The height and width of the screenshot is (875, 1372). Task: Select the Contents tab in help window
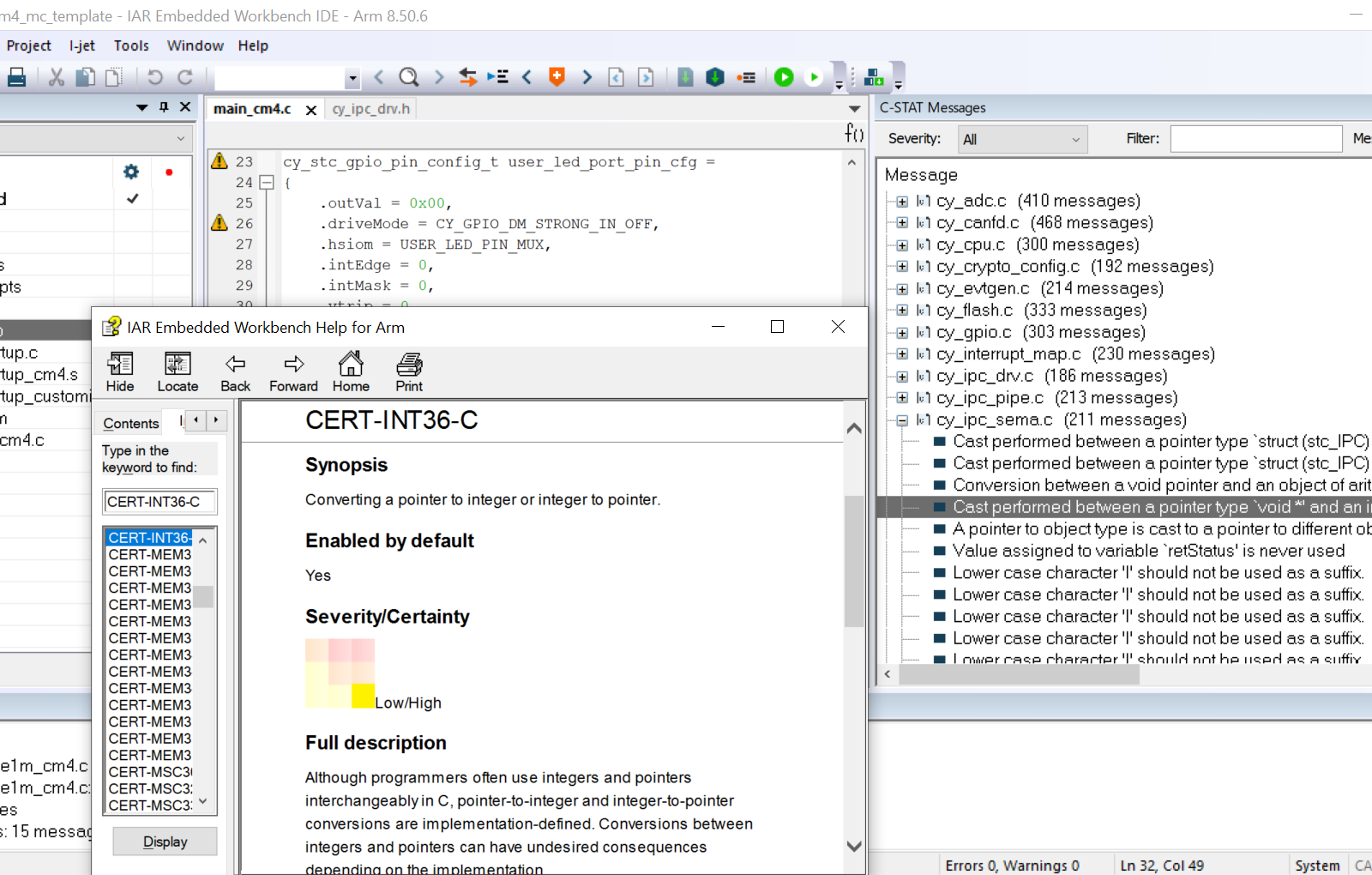click(x=131, y=423)
